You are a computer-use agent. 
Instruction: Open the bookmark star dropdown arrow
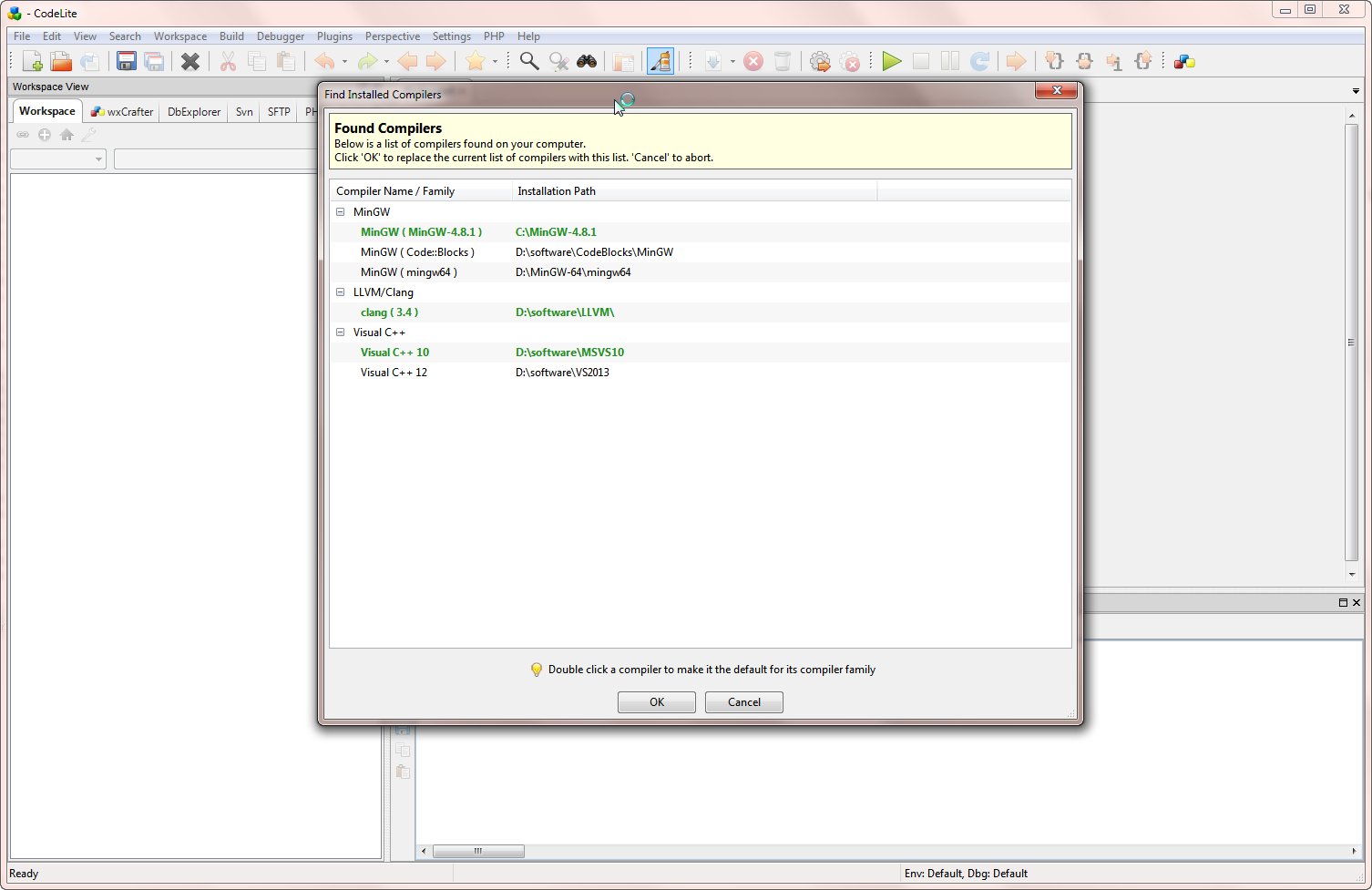point(495,62)
